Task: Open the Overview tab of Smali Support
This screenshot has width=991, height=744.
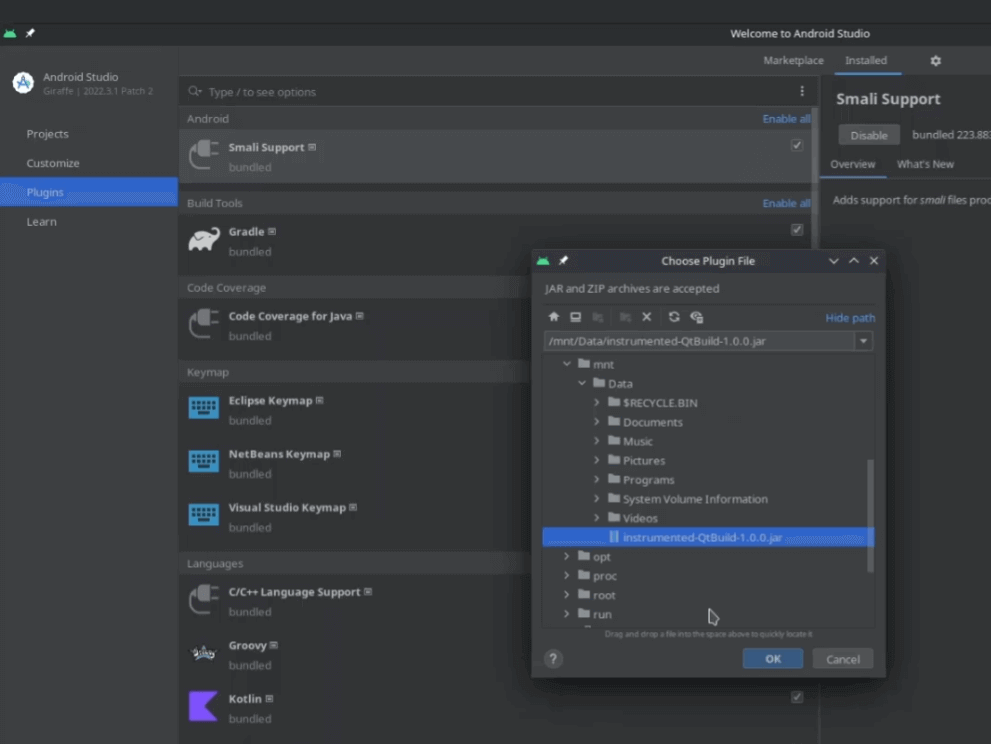Action: (853, 164)
